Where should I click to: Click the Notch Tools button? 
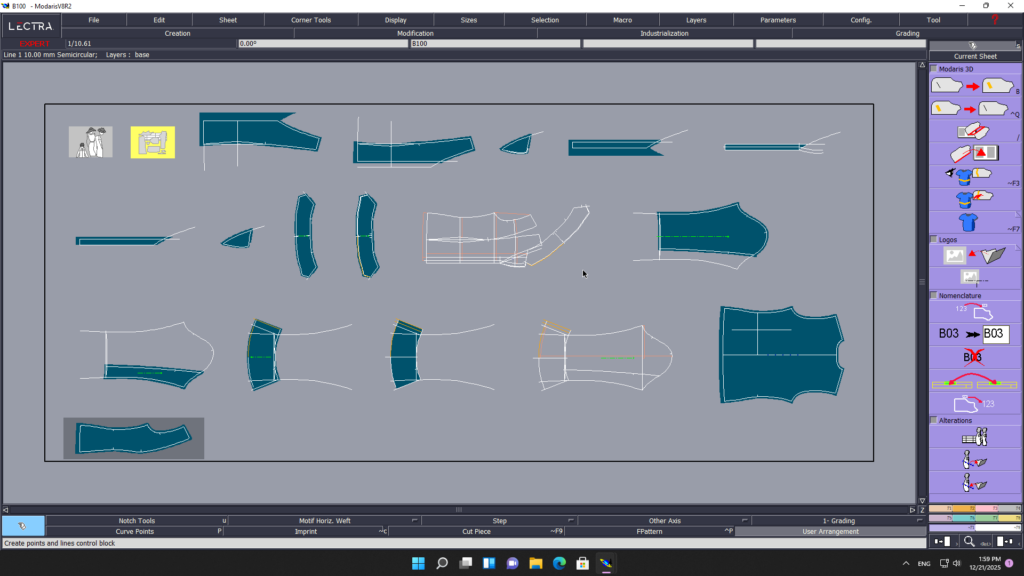point(135,521)
